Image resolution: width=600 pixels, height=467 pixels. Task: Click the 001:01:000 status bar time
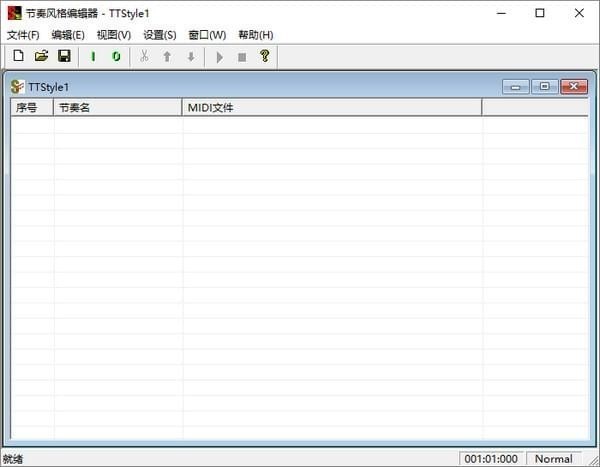click(491, 459)
